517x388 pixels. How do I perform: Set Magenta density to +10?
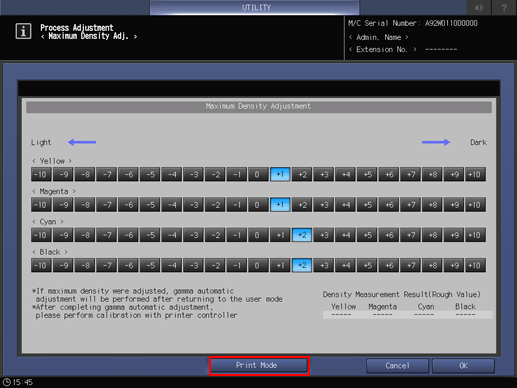tap(475, 205)
